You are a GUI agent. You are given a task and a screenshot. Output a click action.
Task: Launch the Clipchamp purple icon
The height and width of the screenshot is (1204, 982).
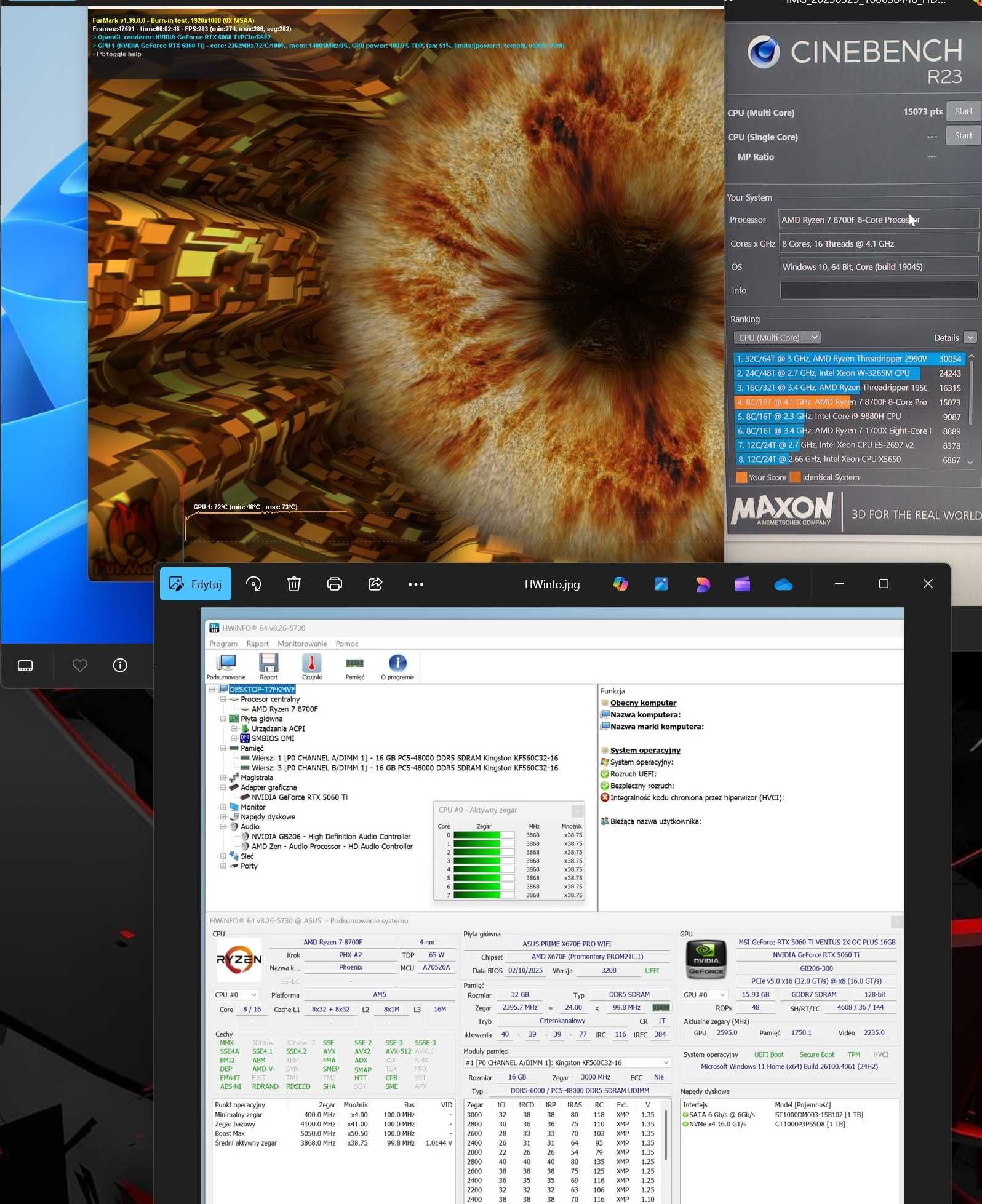tap(743, 584)
